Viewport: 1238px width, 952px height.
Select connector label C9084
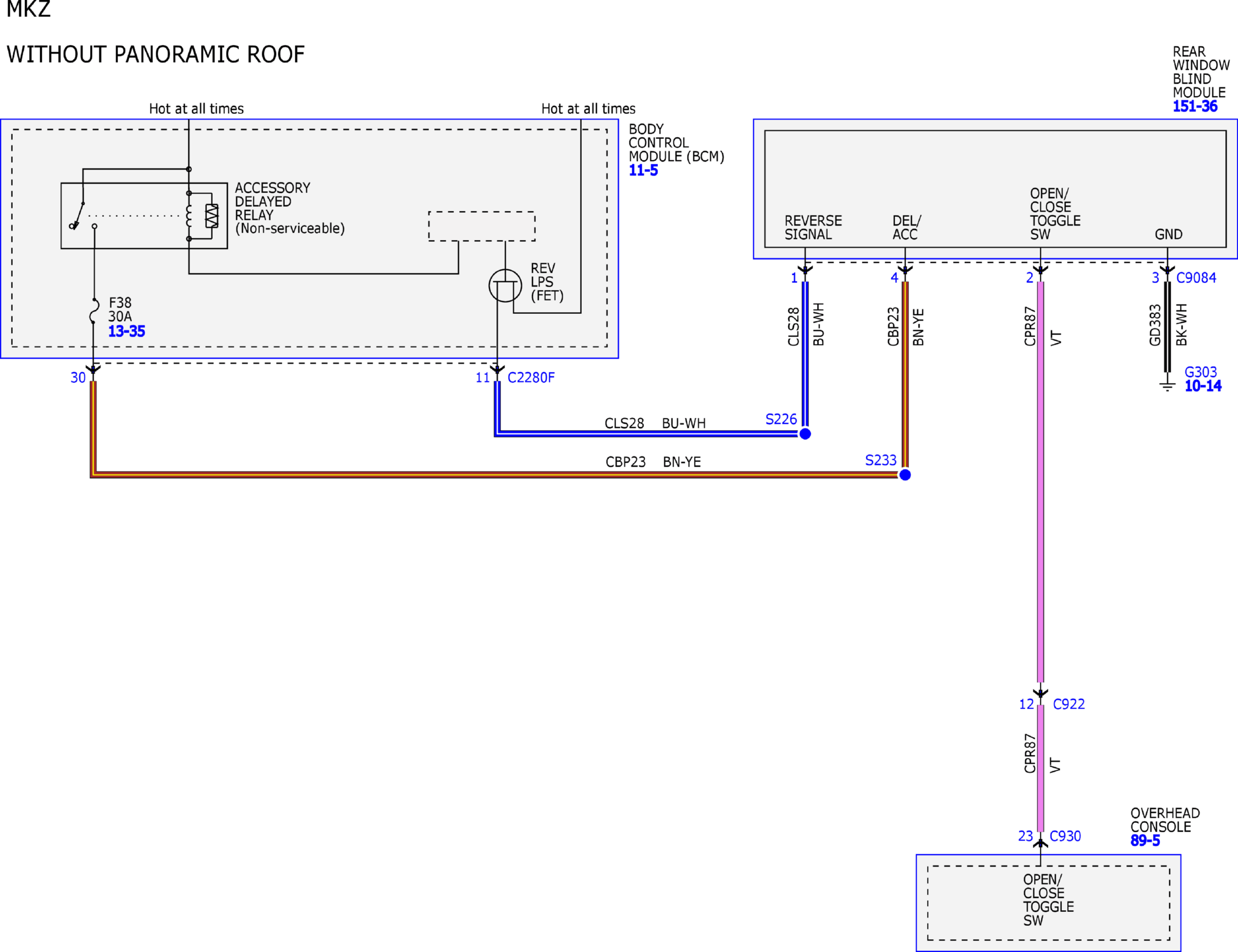(x=1196, y=278)
